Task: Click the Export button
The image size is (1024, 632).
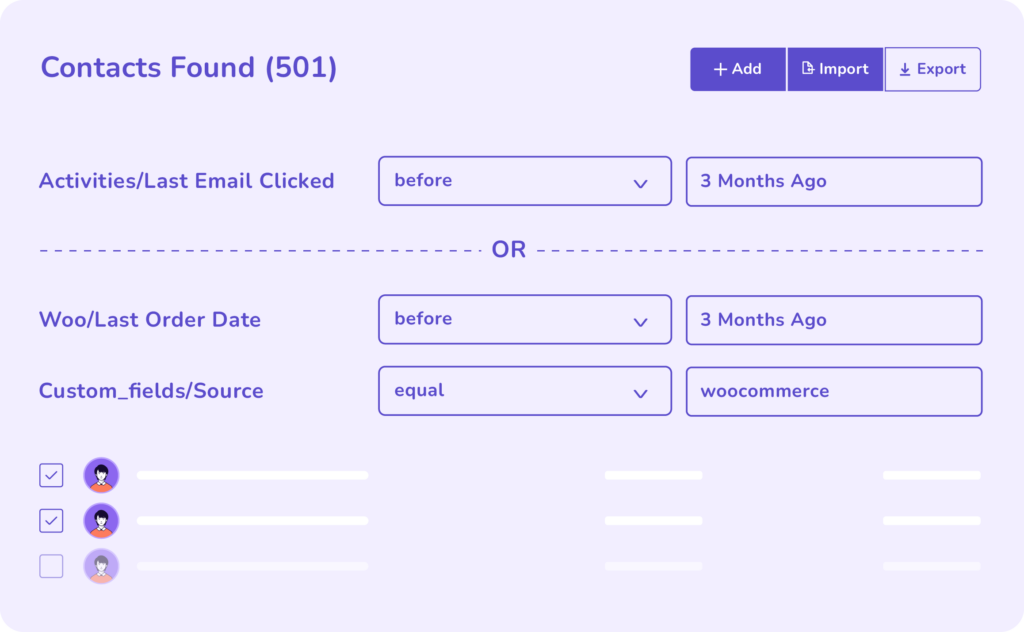Action: click(x=933, y=69)
